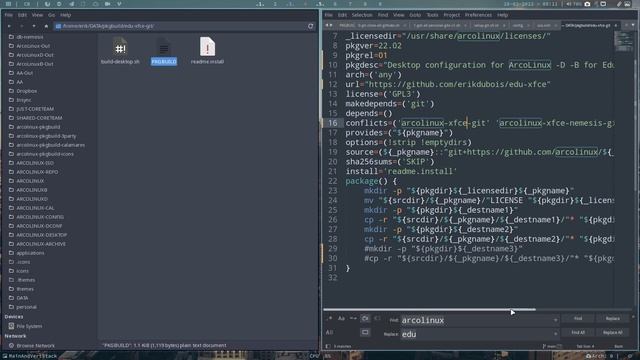Toggle highlight matches button in replace row
This screenshot has height=360, width=640.
pyautogui.click(x=365, y=333)
